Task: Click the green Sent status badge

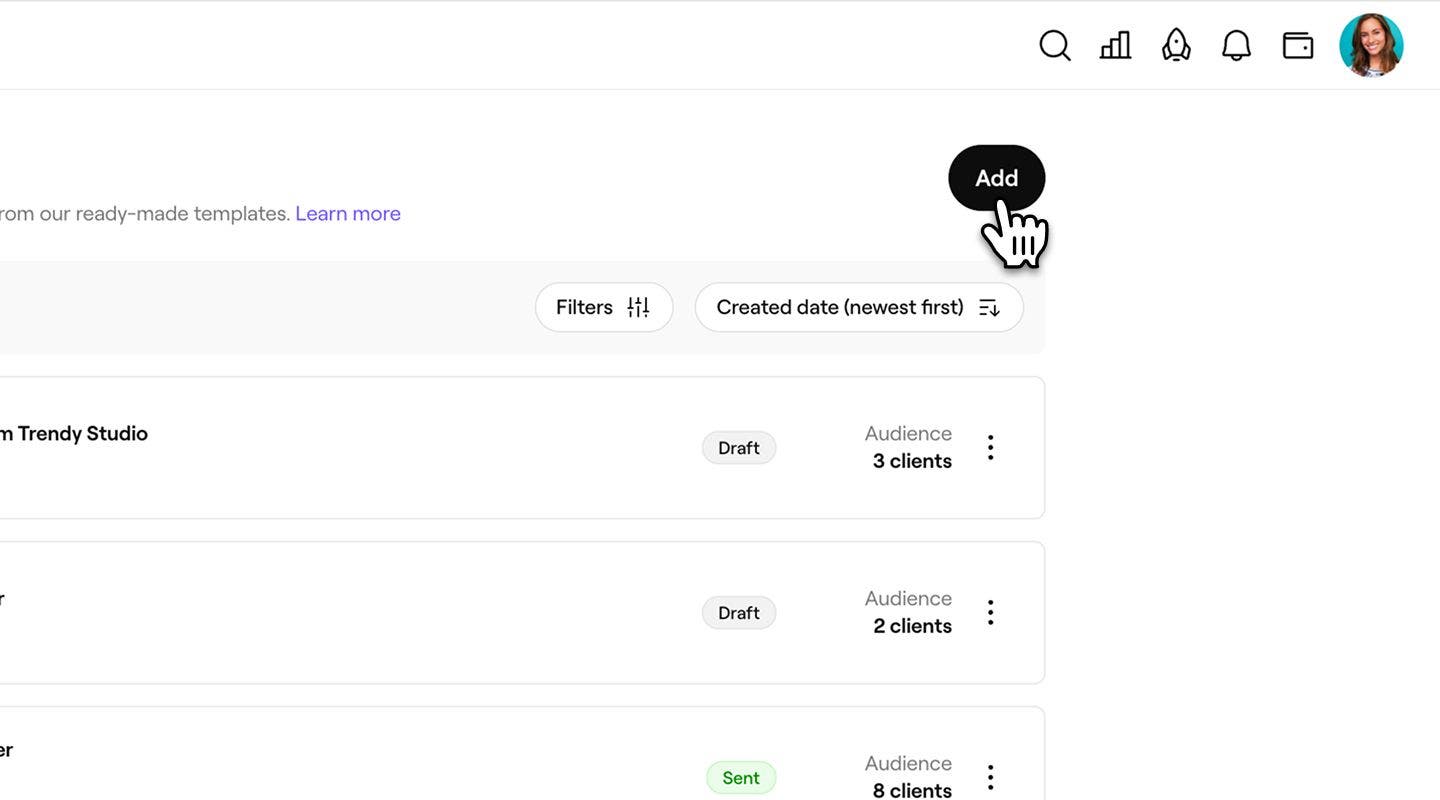Action: [x=741, y=778]
